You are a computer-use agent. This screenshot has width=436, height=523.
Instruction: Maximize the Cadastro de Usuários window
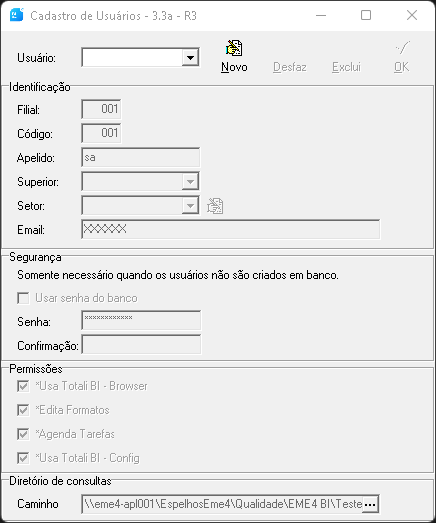click(366, 15)
